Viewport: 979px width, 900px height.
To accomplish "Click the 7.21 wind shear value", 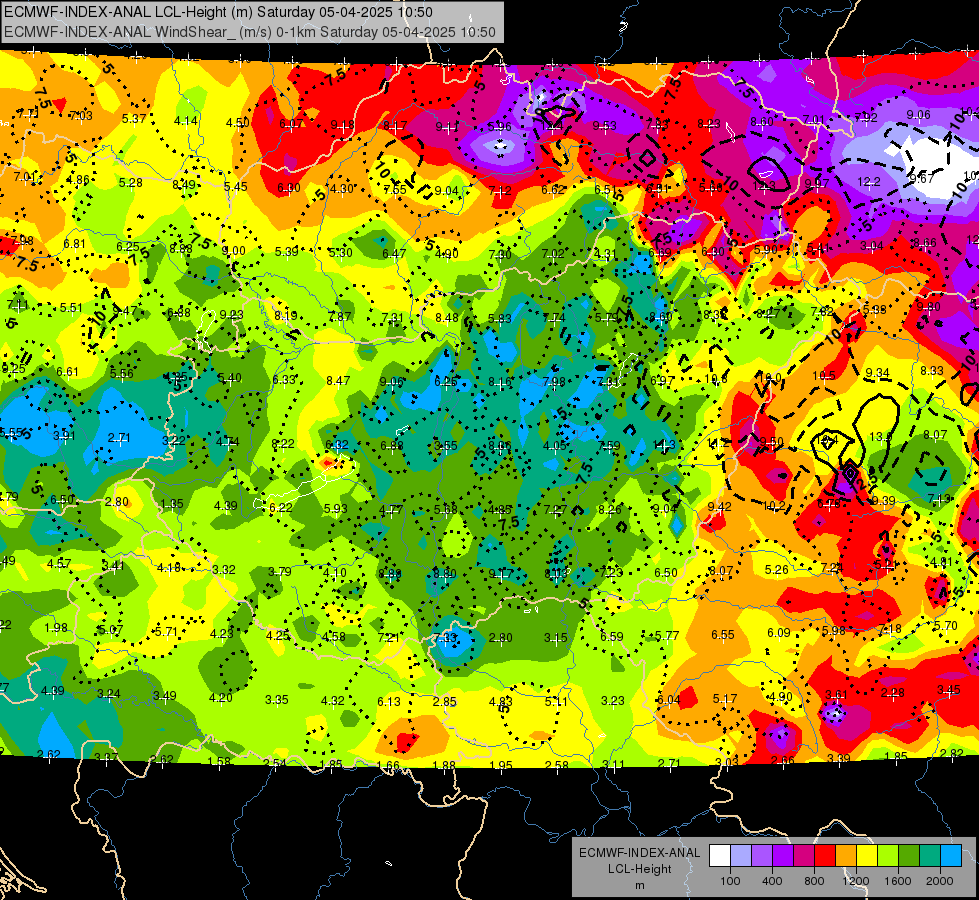I will [x=388, y=637].
